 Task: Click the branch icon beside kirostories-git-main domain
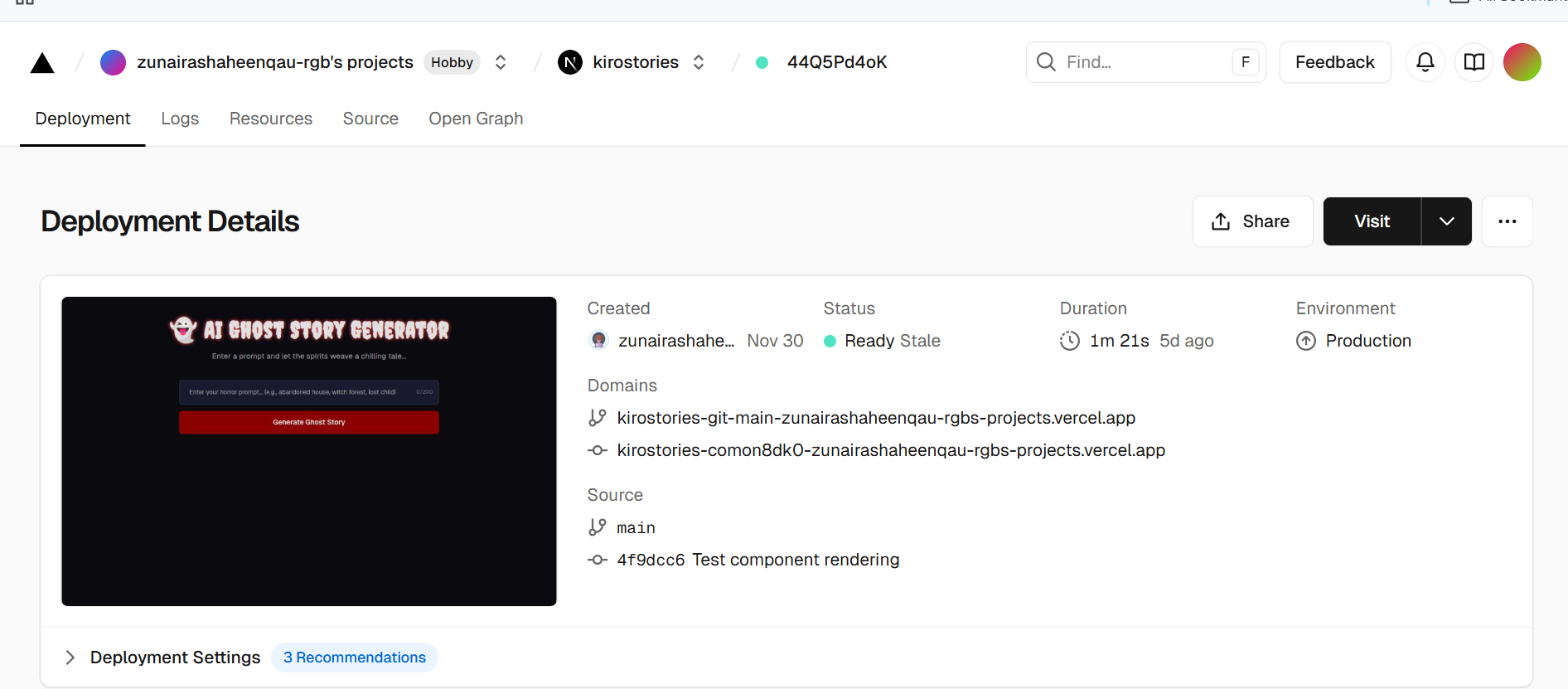click(x=598, y=418)
